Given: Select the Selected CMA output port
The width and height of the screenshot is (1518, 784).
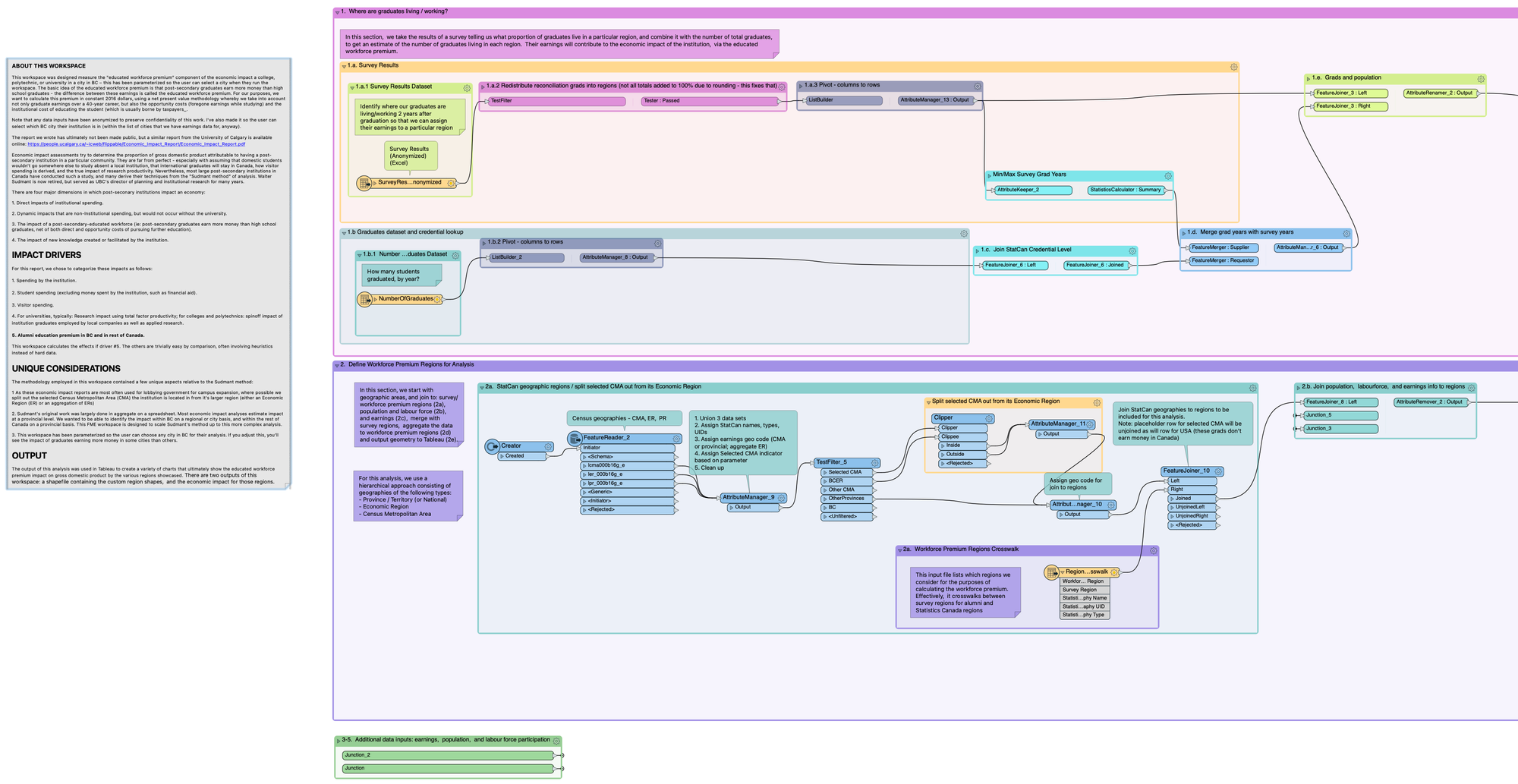Looking at the screenshot, I should [848, 472].
